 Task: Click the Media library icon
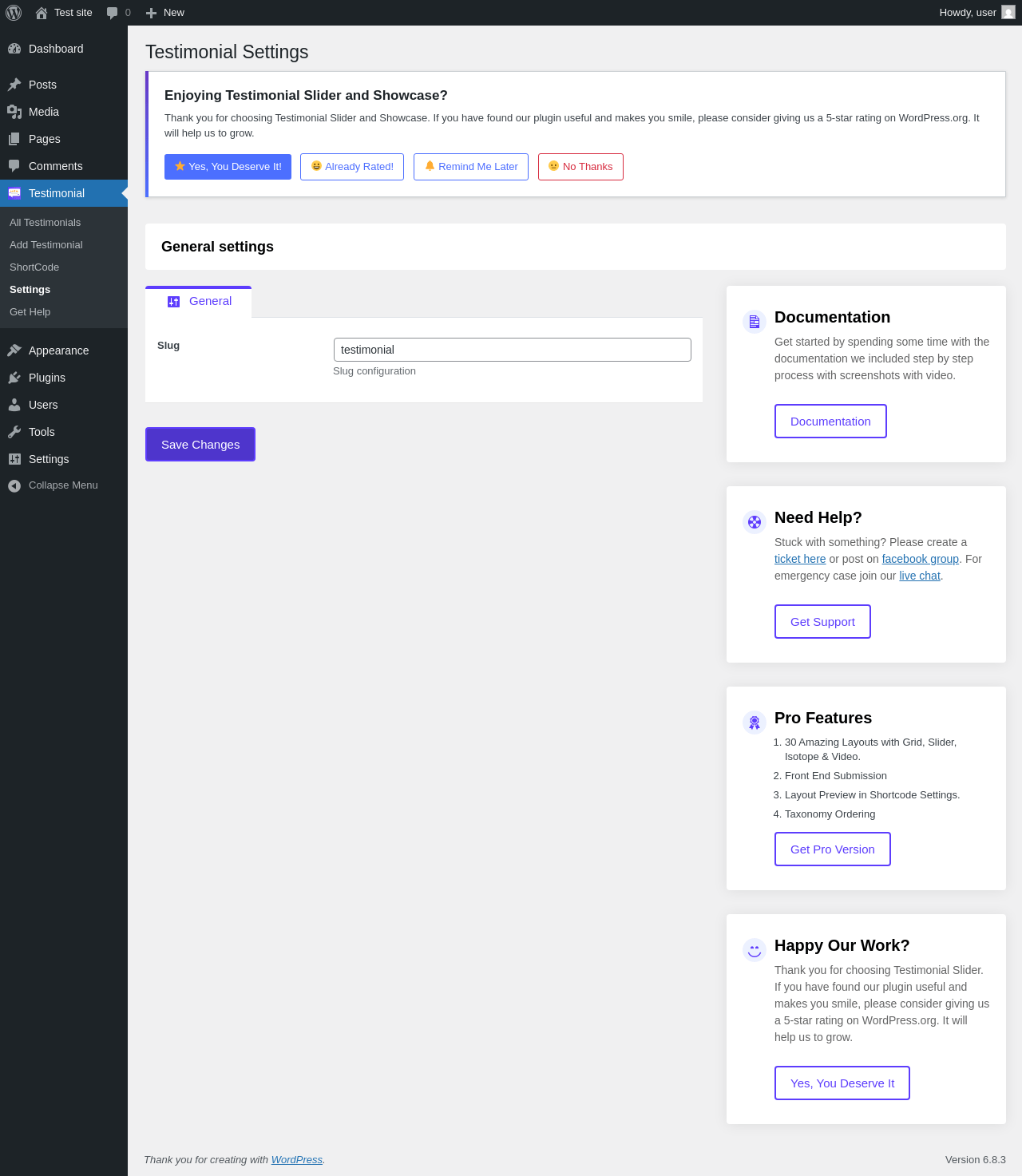[x=14, y=112]
